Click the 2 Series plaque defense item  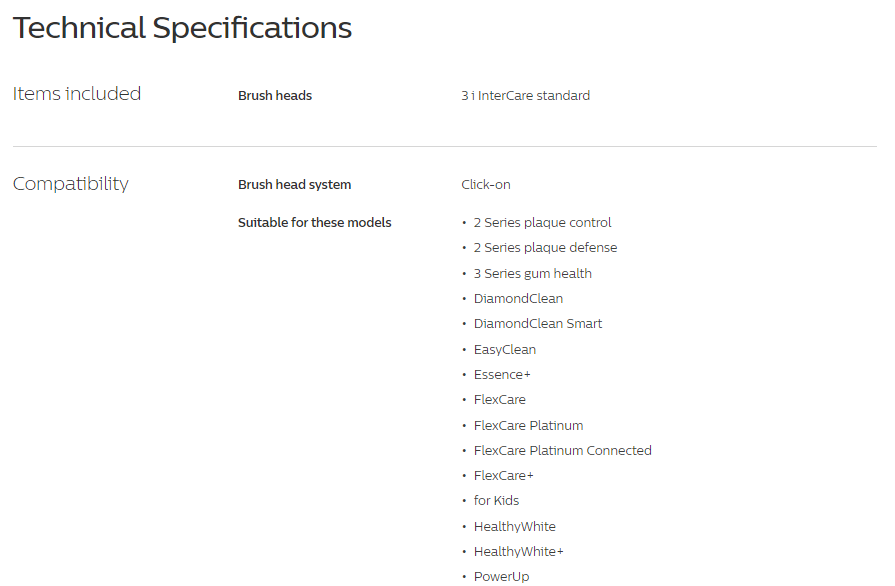click(x=546, y=248)
